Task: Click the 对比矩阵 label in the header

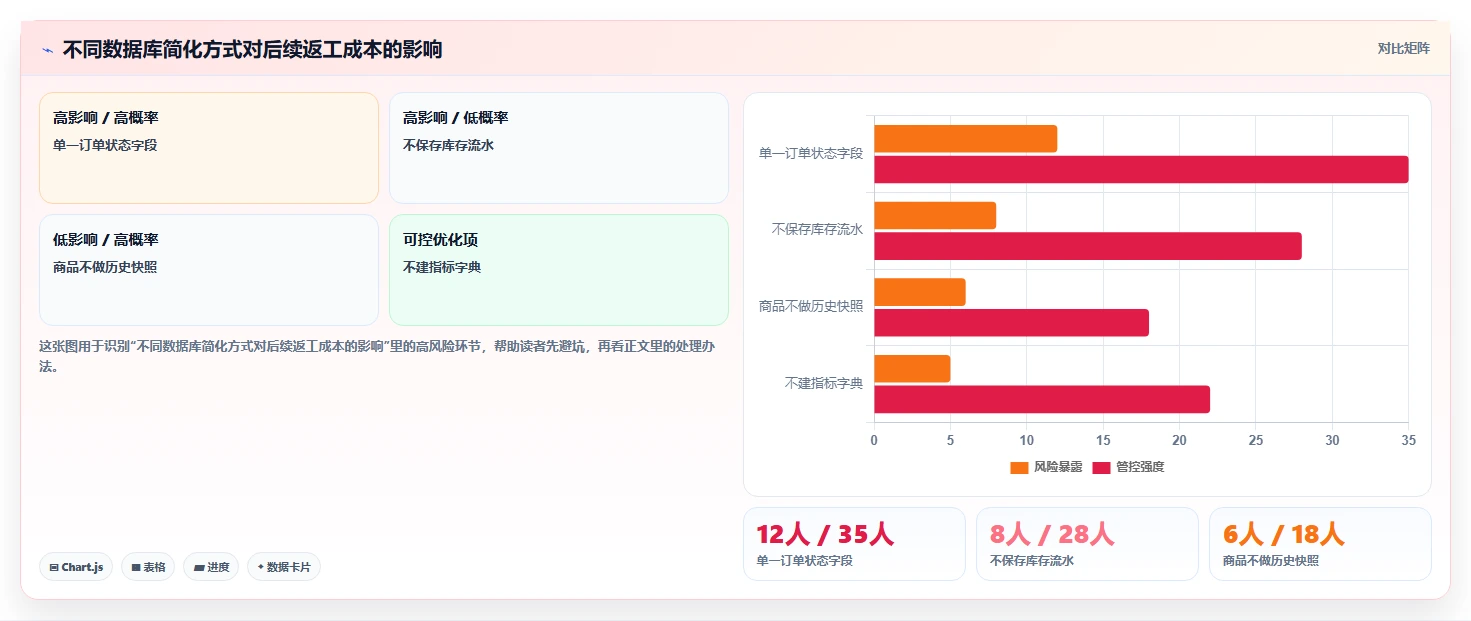Action: point(1403,48)
